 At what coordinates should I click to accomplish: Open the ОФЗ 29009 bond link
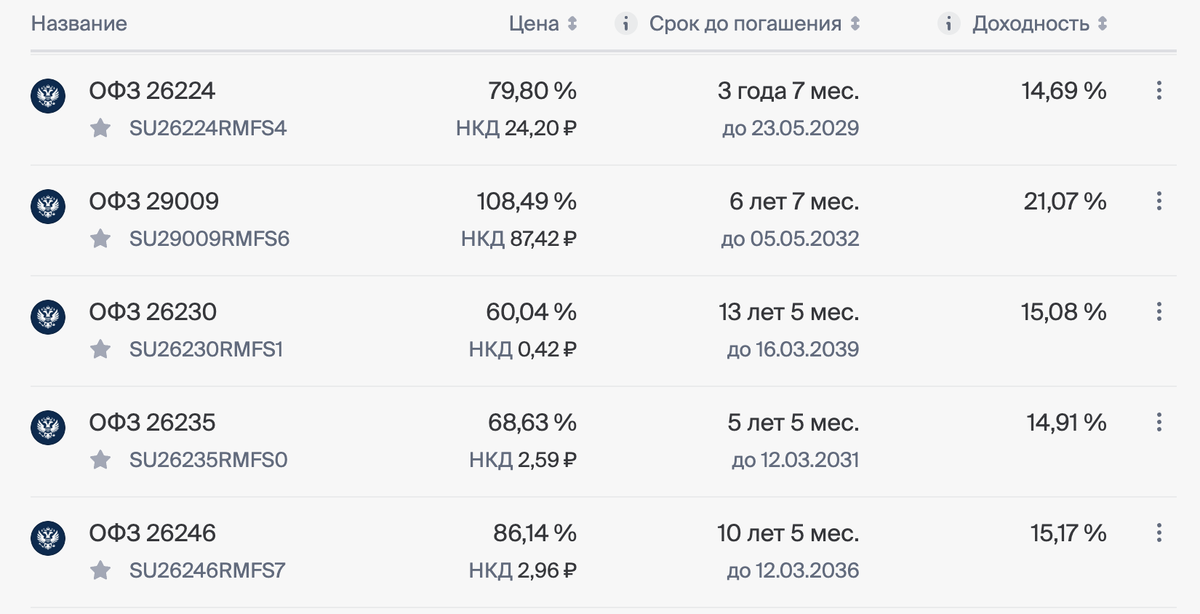click(153, 201)
